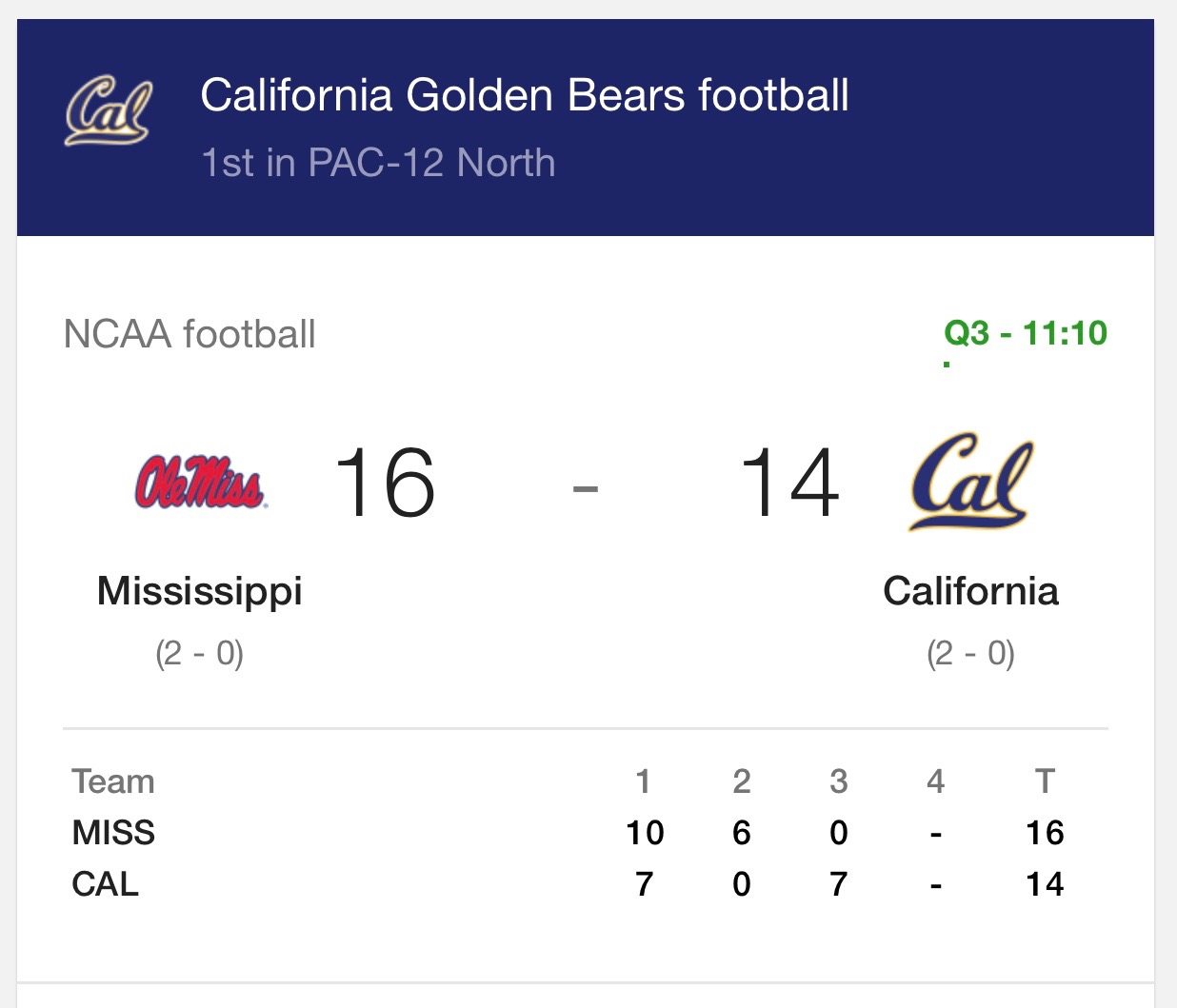
Task: Click the quarter 3 column header
Action: 838,781
